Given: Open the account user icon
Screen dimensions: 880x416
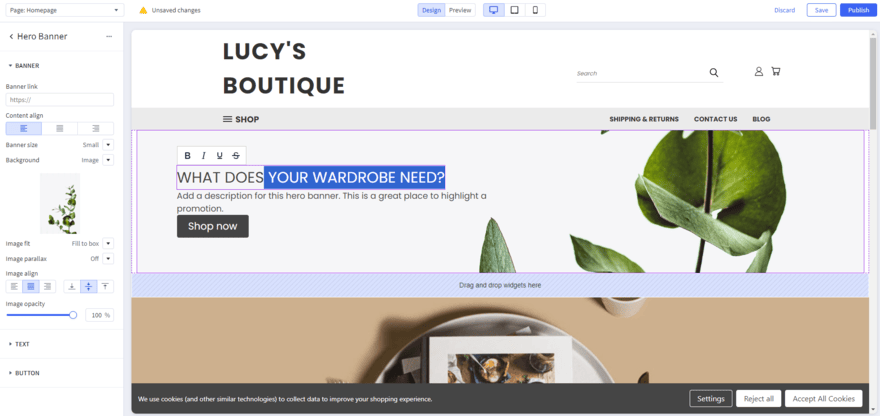Looking at the screenshot, I should [759, 71].
